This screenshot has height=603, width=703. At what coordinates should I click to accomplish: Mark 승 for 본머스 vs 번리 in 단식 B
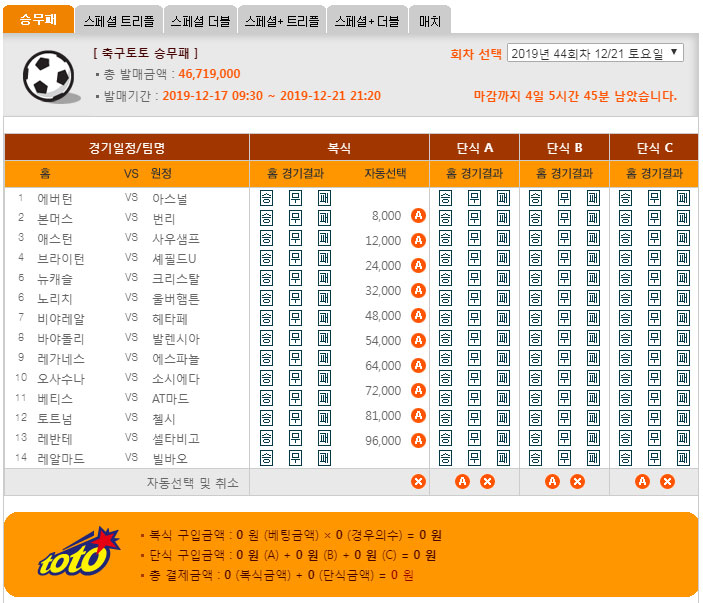click(x=535, y=218)
